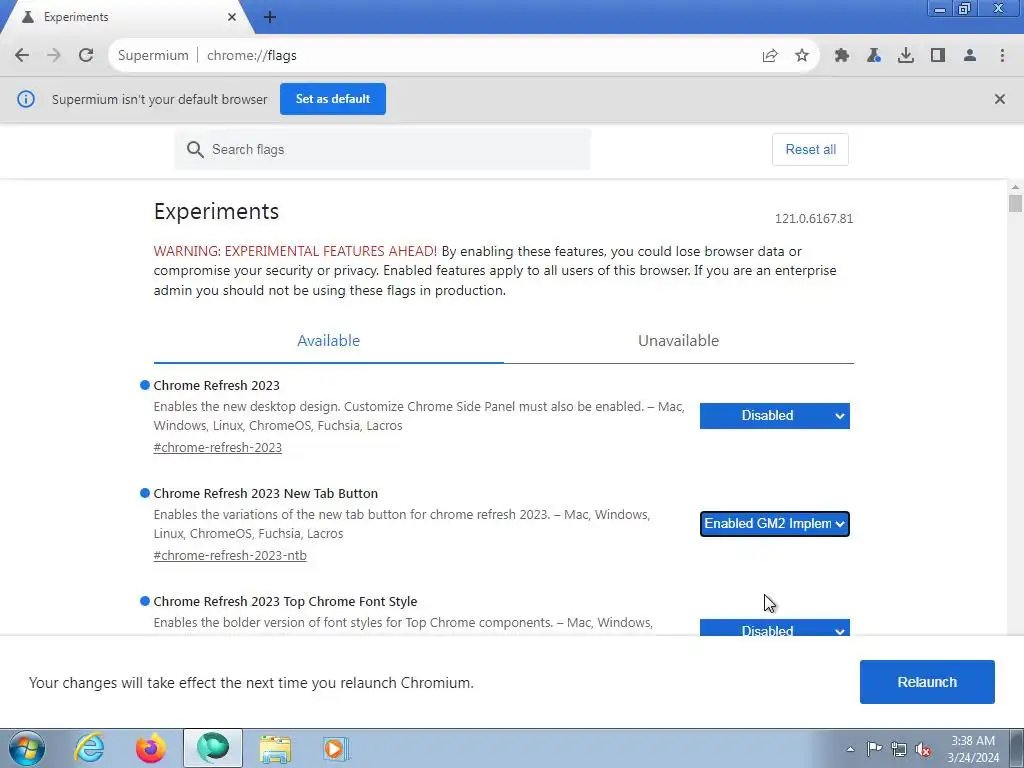Open the profile avatar menu
This screenshot has width=1024, height=768.
(x=970, y=56)
